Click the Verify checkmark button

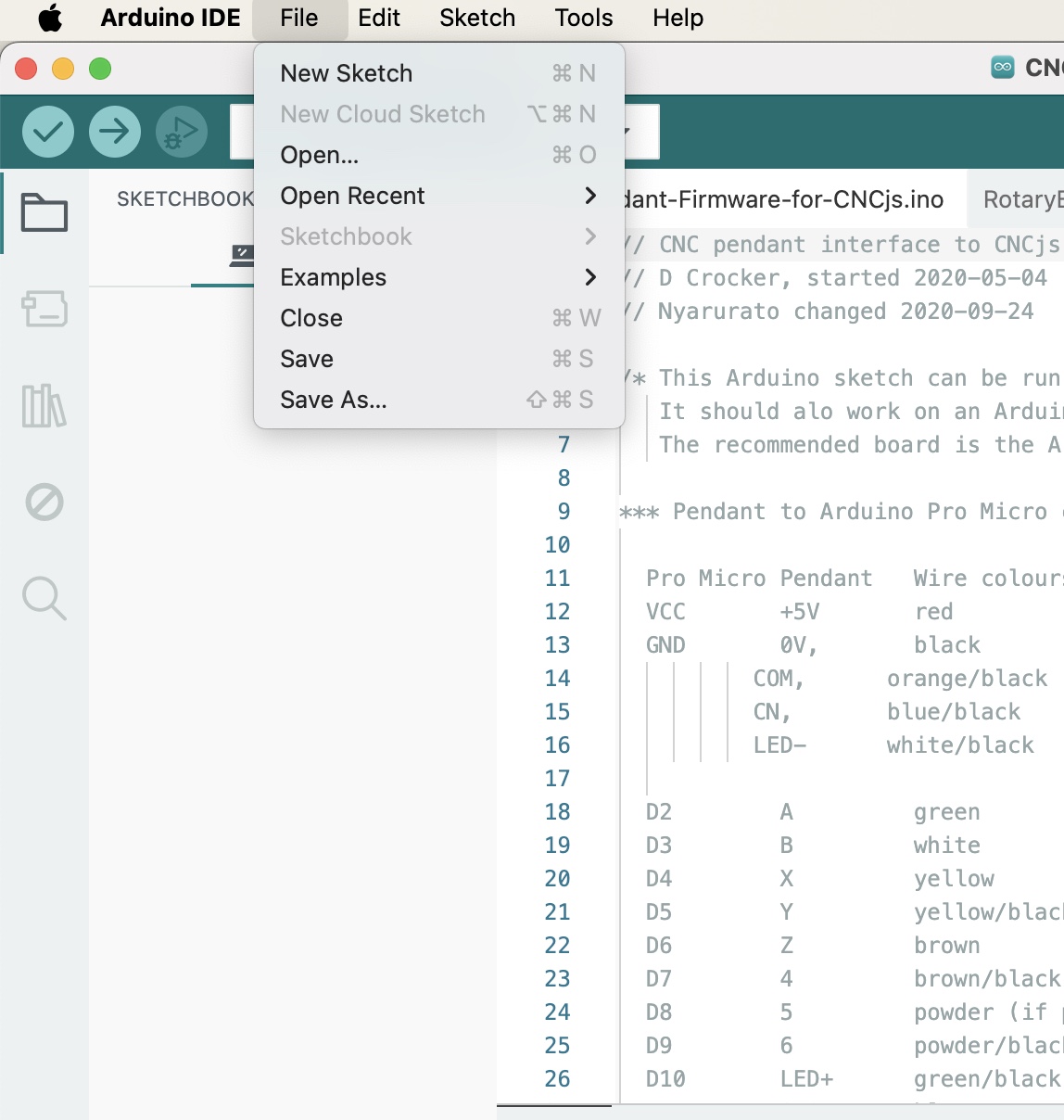pyautogui.click(x=48, y=132)
